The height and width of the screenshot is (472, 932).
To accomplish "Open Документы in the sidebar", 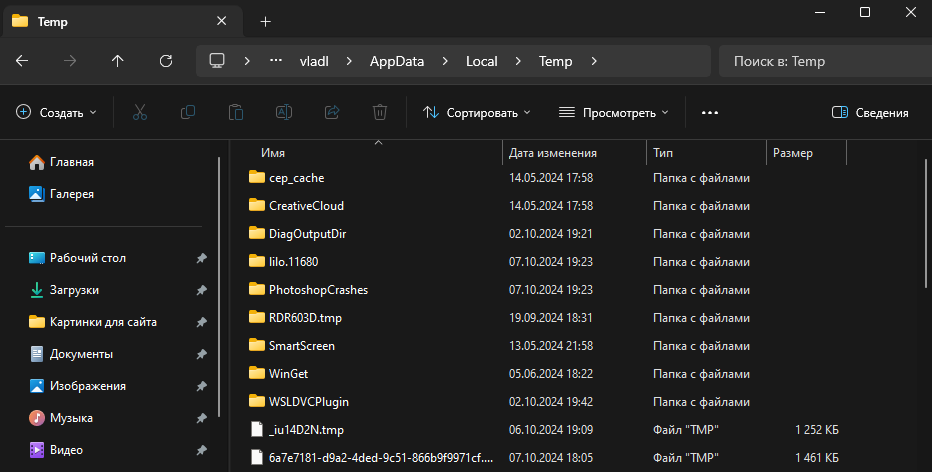I will (x=71, y=354).
